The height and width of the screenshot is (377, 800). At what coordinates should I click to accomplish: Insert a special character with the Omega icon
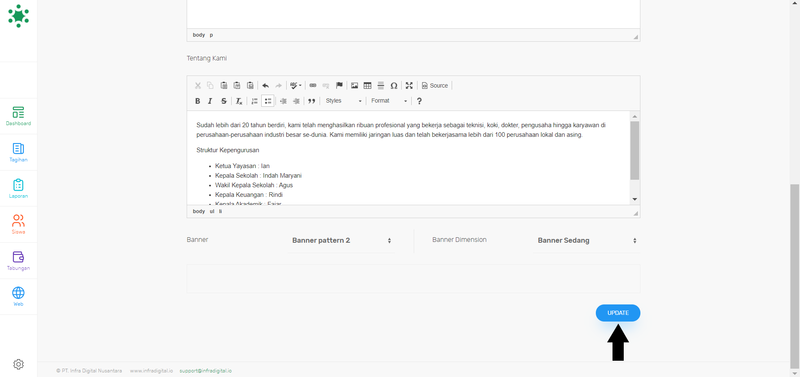(394, 86)
